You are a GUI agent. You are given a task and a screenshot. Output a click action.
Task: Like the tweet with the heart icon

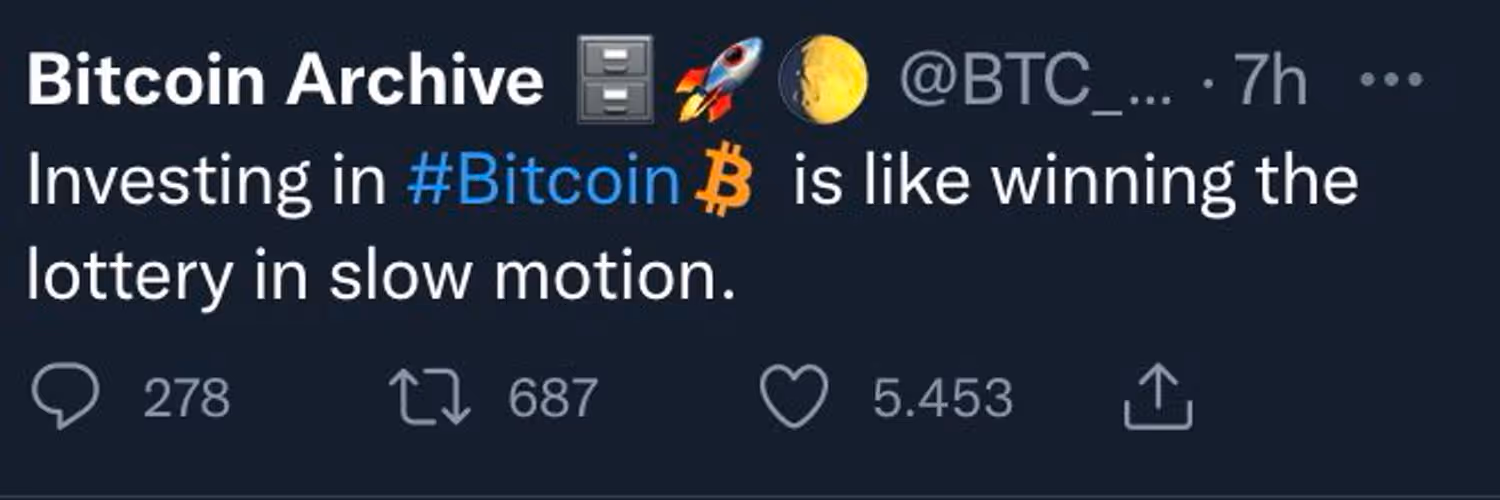[794, 398]
